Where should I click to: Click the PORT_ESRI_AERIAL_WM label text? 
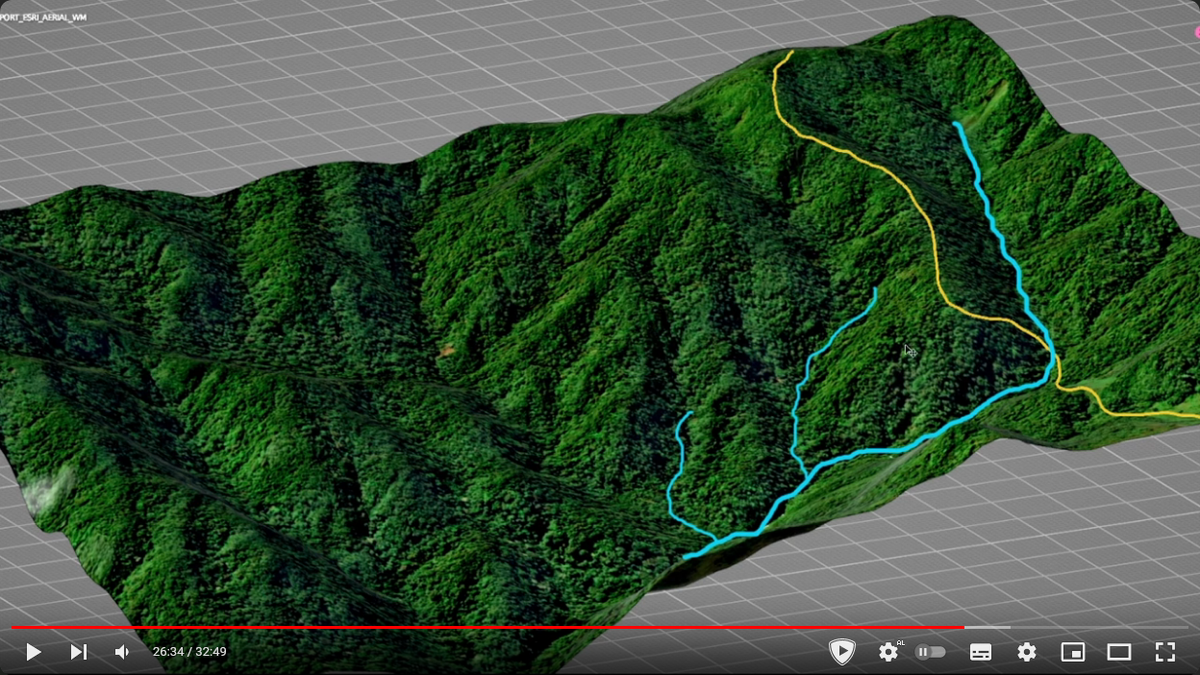[43, 18]
